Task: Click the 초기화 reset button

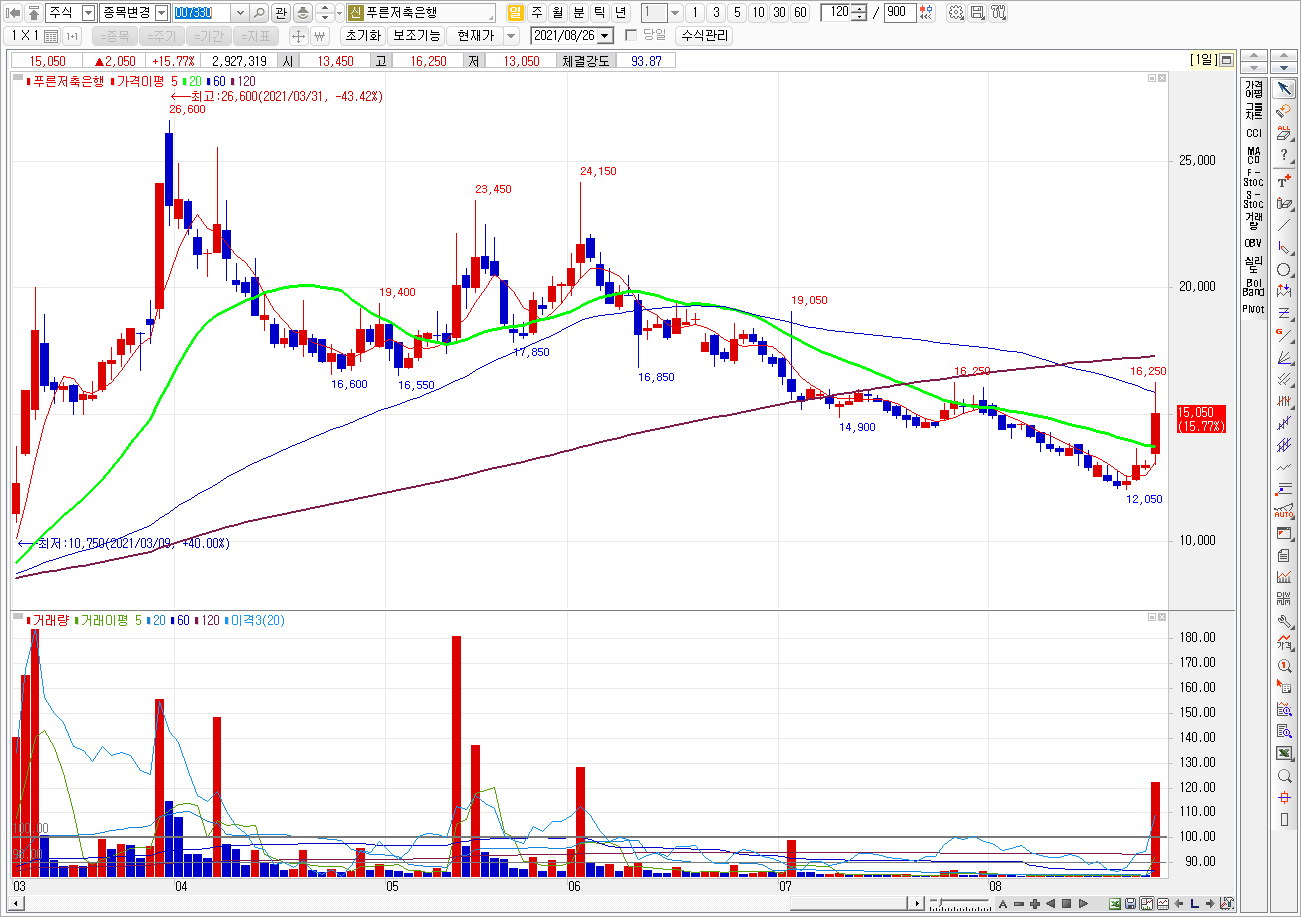Action: click(x=362, y=36)
